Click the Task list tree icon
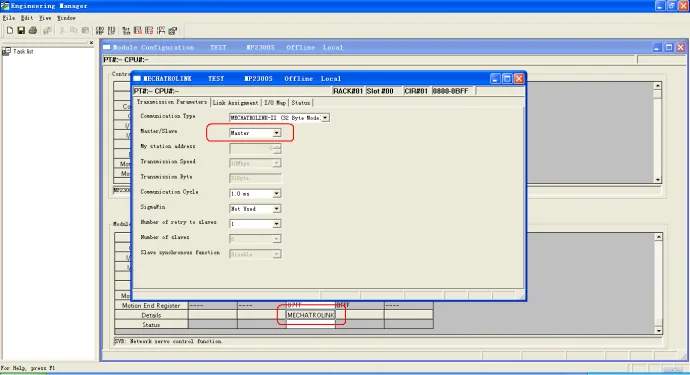The height and width of the screenshot is (375, 690). click(x=6, y=51)
